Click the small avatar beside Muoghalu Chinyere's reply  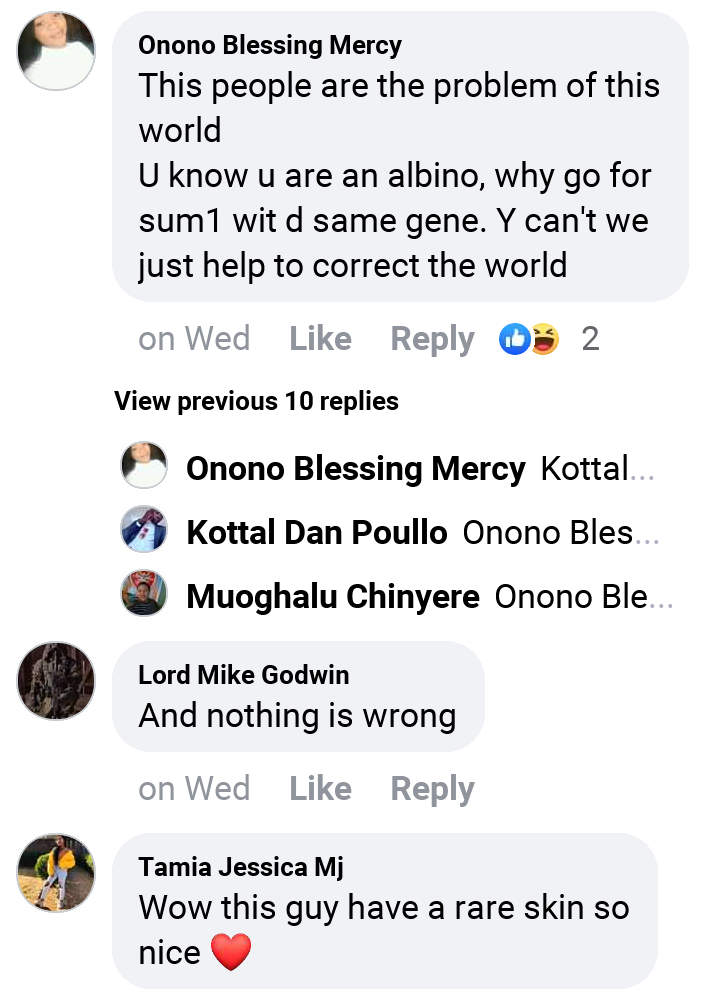144,594
